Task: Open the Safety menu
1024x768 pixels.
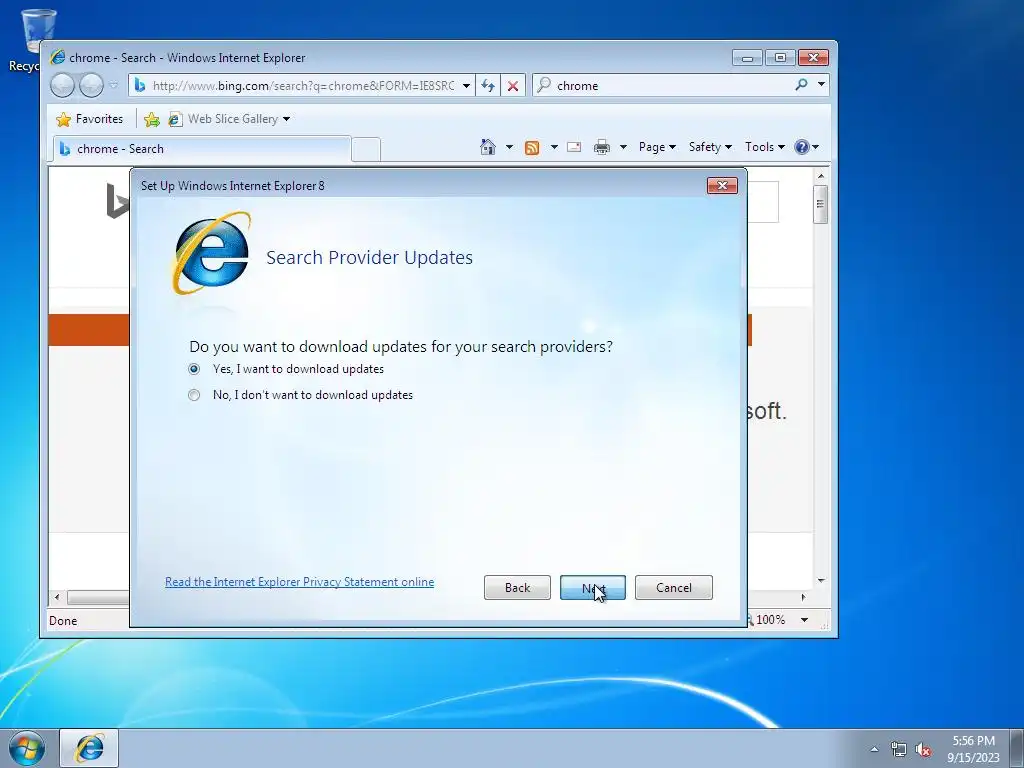Action: (710, 147)
